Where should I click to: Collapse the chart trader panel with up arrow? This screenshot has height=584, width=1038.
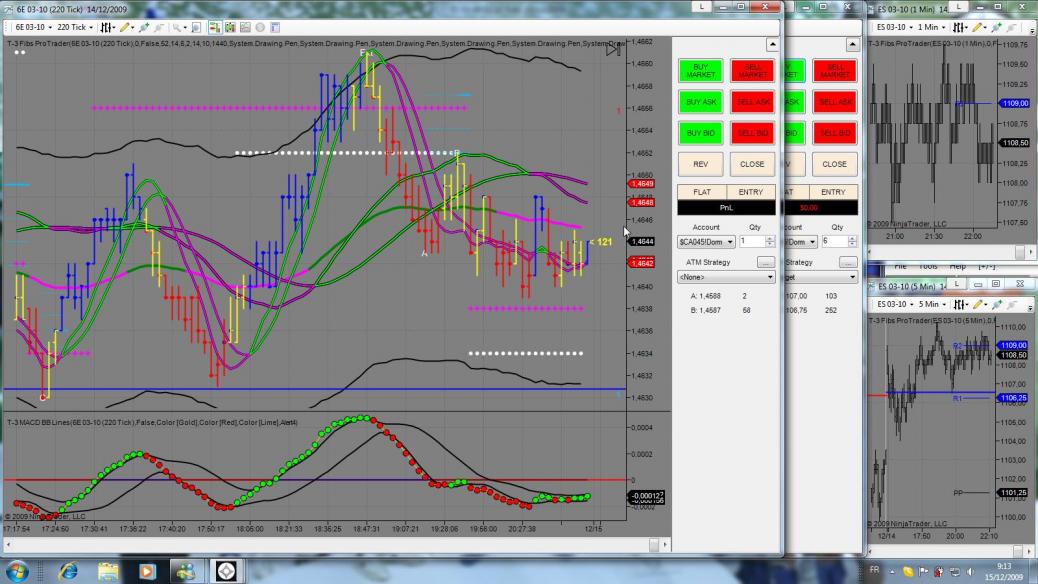[773, 44]
